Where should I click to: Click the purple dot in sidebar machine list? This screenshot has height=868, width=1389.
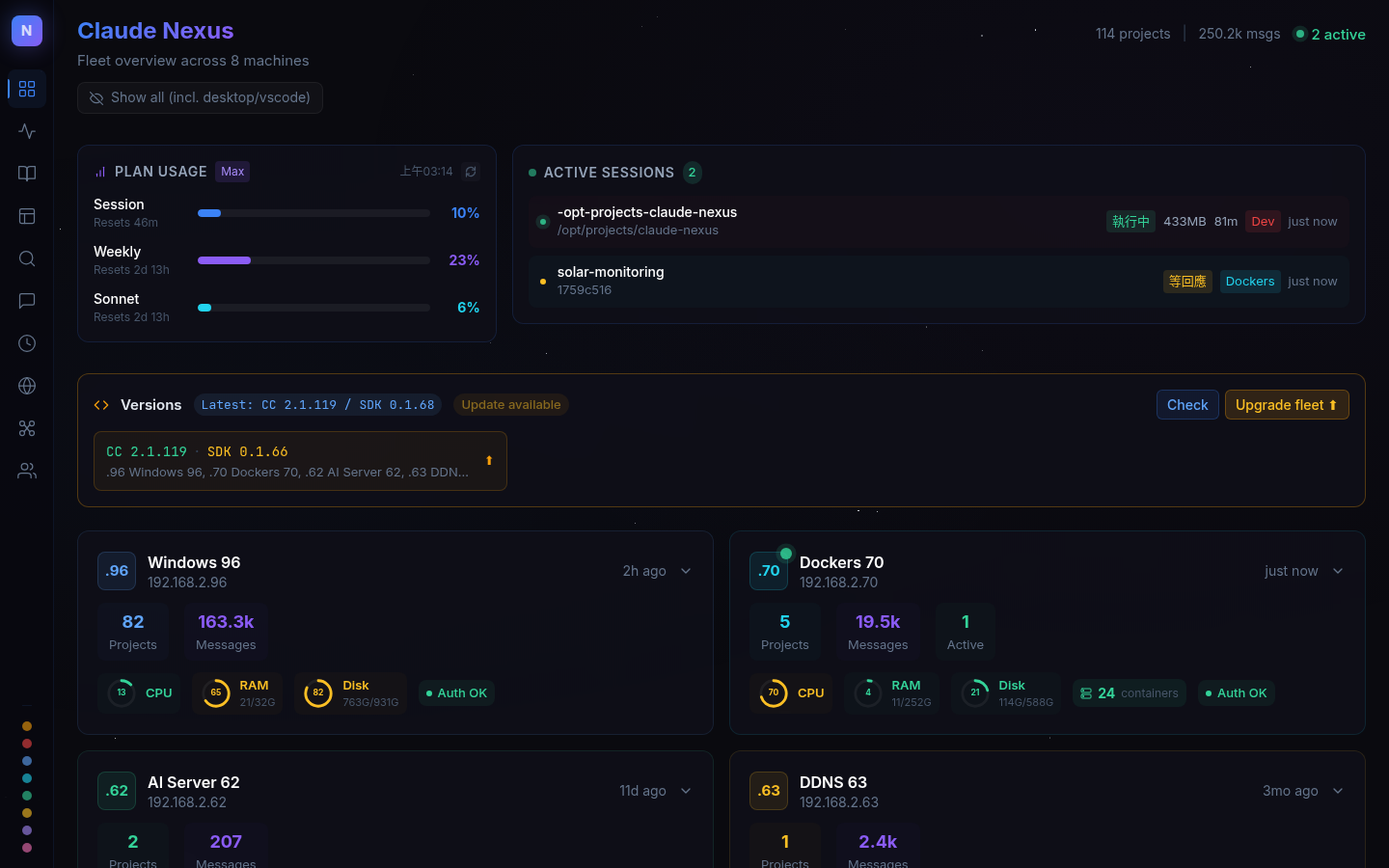(27, 830)
